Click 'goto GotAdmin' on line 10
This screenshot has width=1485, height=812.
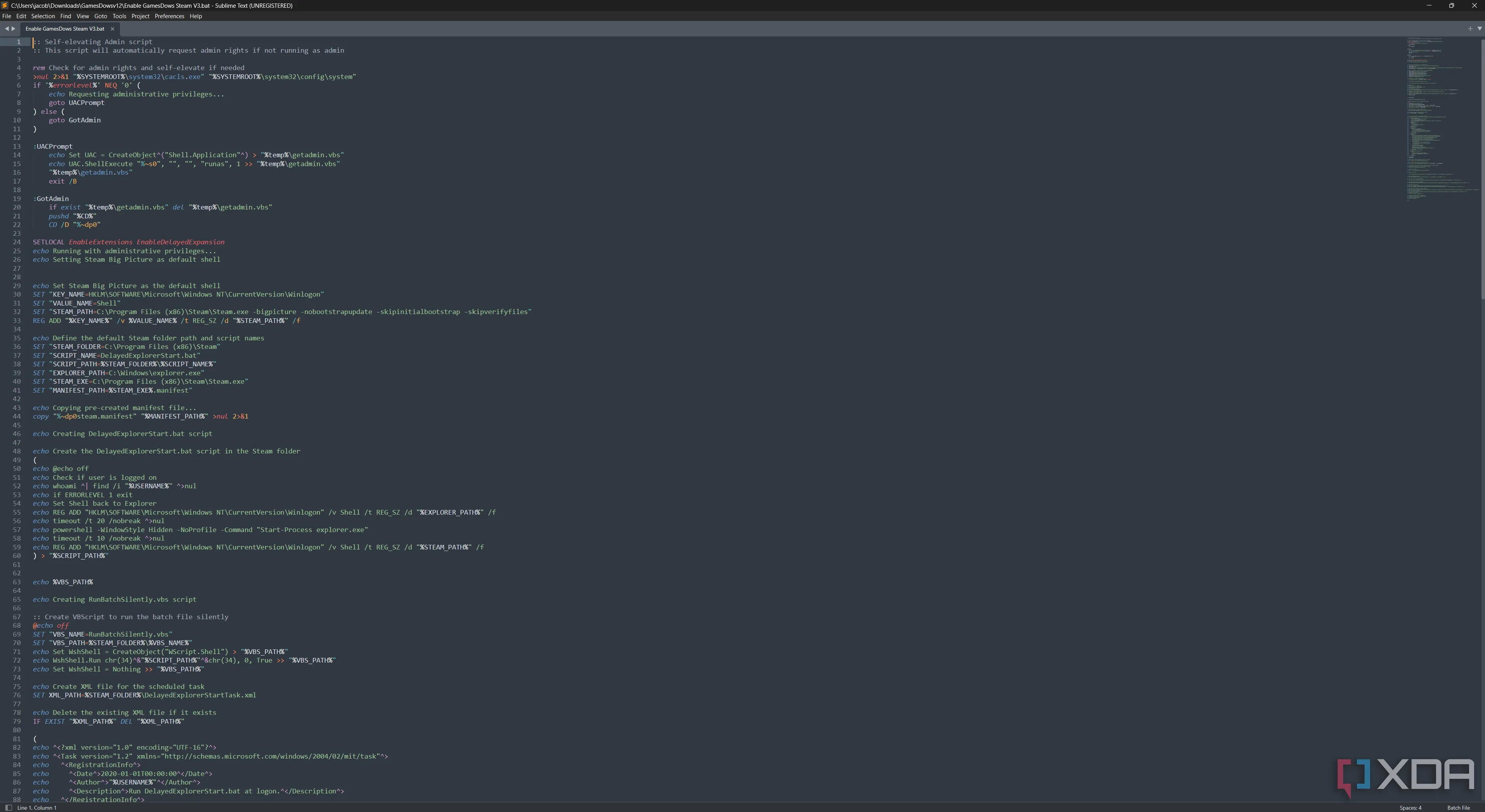pyautogui.click(x=74, y=120)
